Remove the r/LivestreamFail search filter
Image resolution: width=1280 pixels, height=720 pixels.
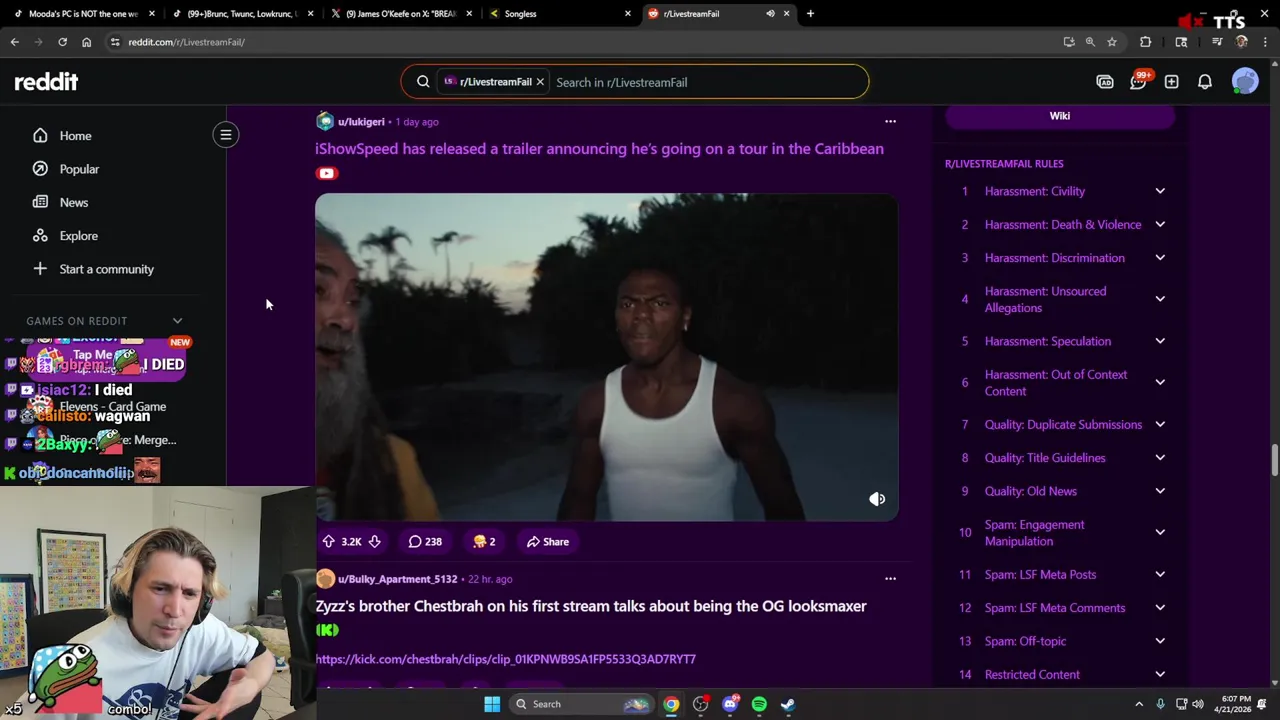540,82
